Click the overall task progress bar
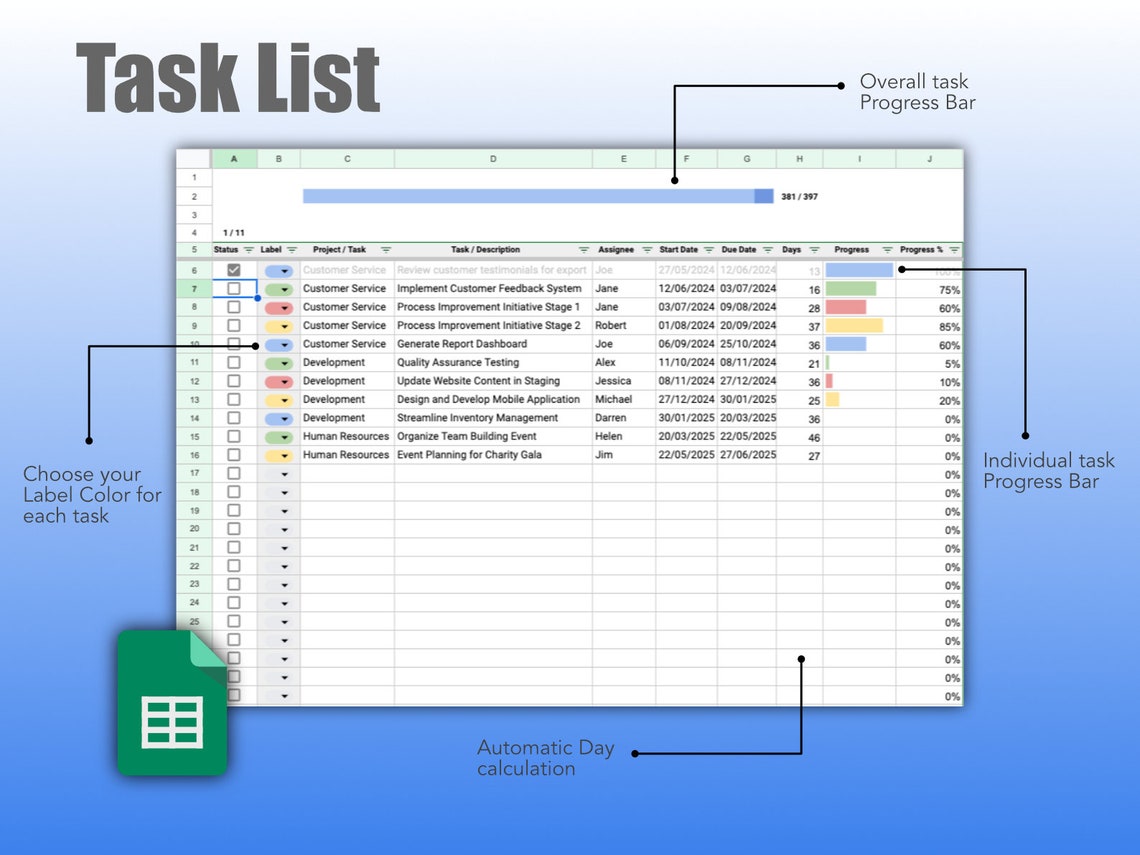 [538, 196]
